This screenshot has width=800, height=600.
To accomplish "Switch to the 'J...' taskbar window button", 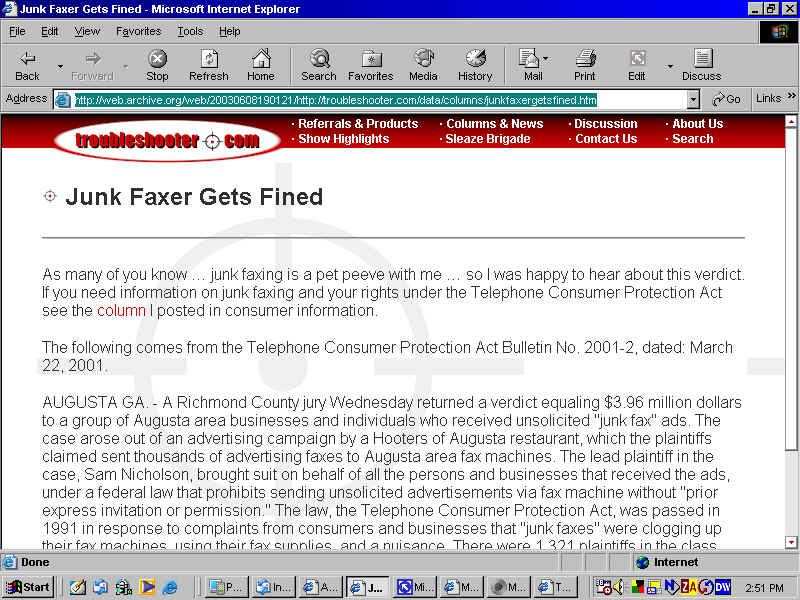I will (367, 587).
